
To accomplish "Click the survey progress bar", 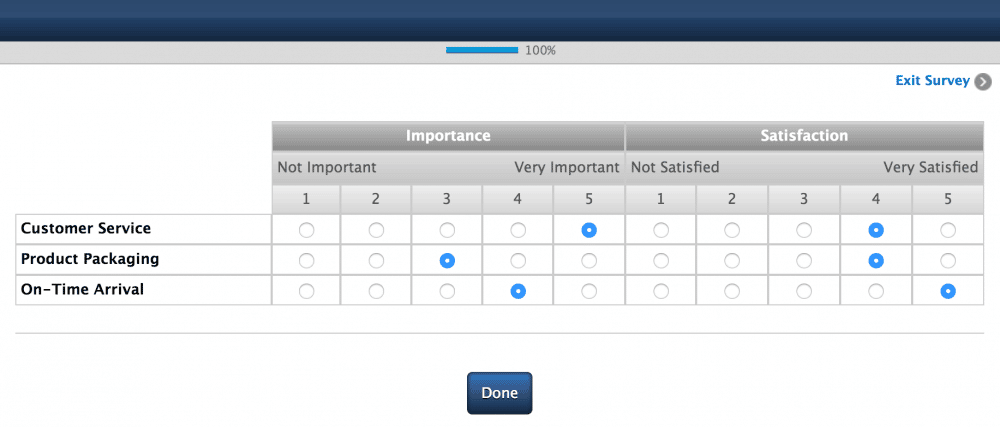I will [x=482, y=50].
